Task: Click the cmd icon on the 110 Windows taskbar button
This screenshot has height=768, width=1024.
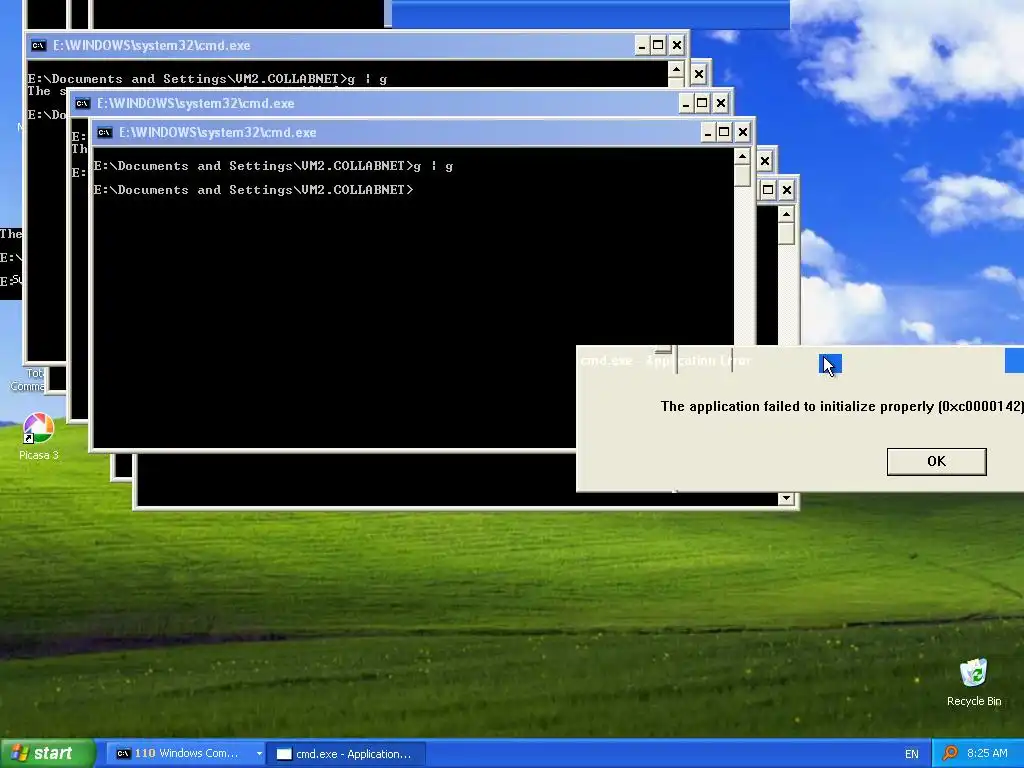Action: pyautogui.click(x=123, y=754)
